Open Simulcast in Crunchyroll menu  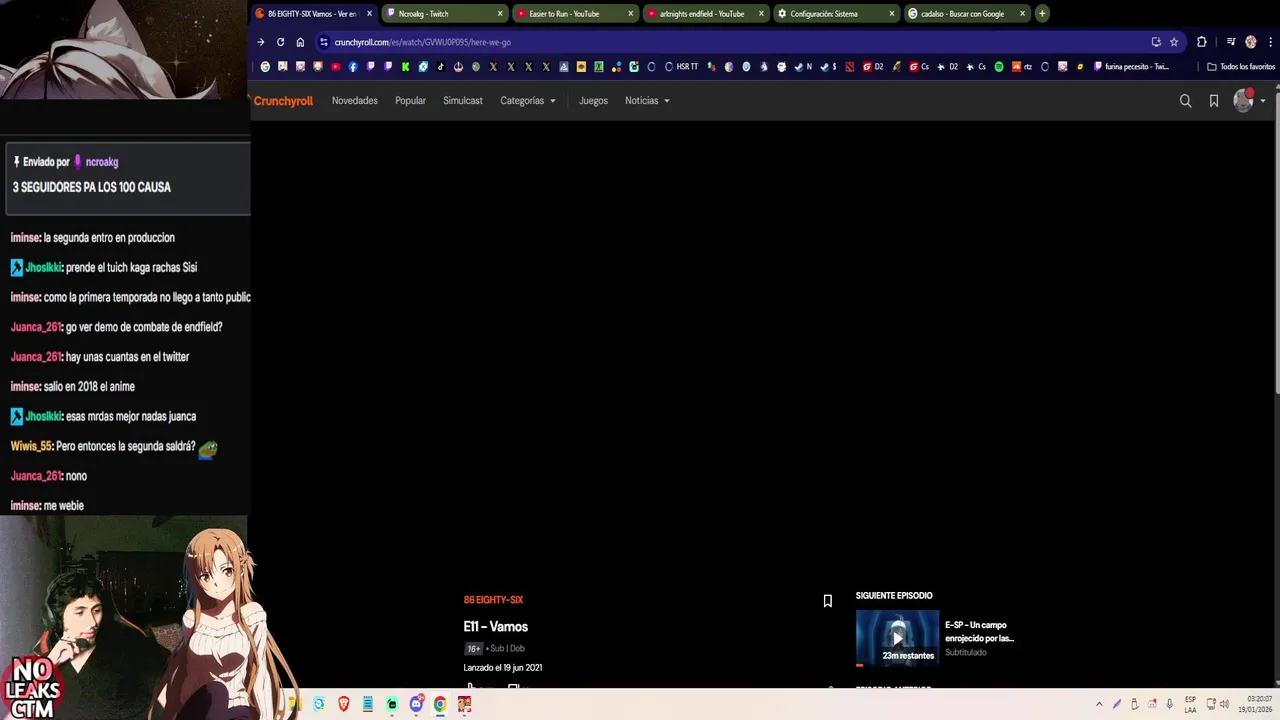(x=463, y=101)
